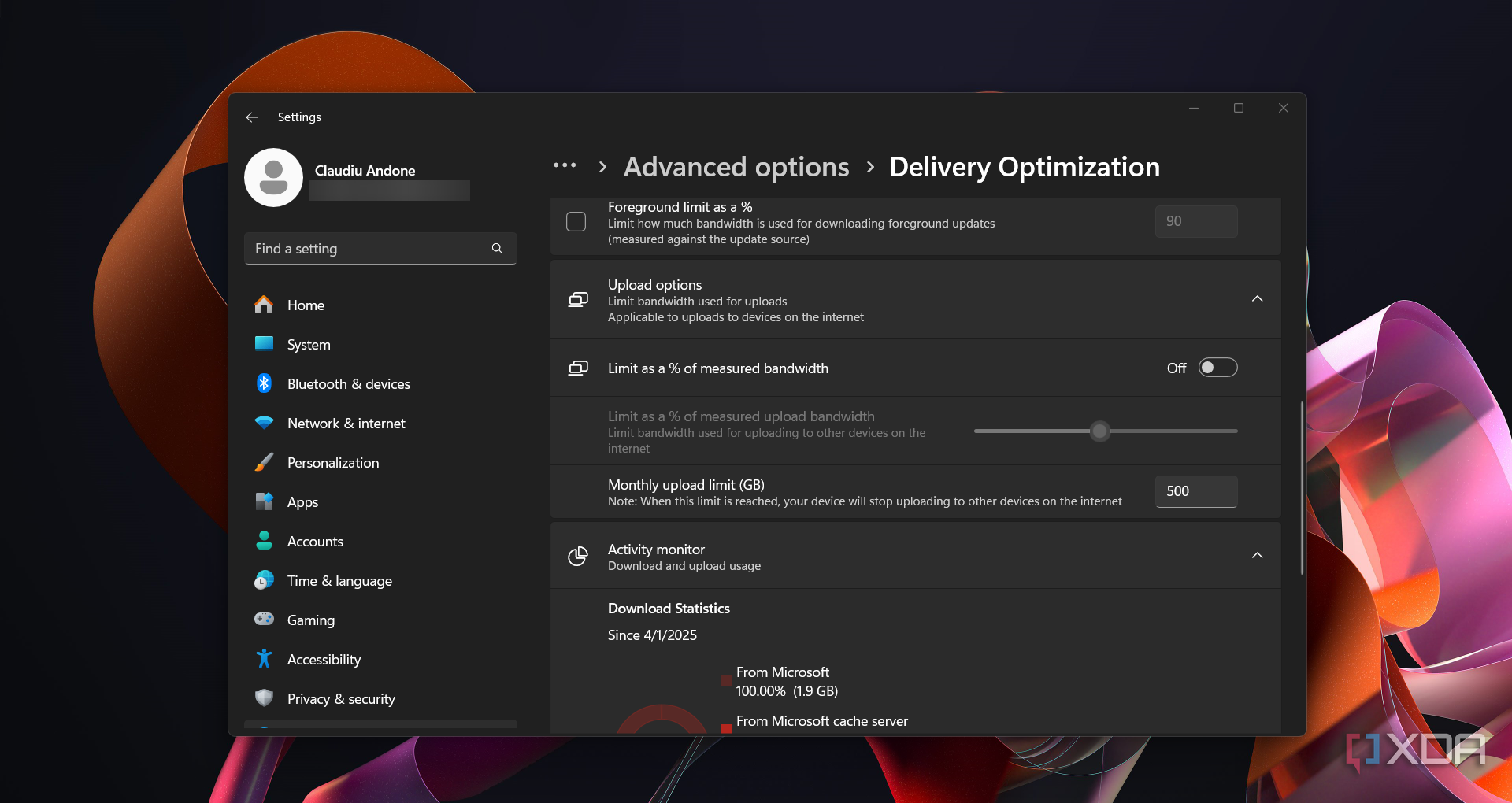Click the settings page vertical scrollbar
The image size is (1512, 803).
(x=1302, y=488)
